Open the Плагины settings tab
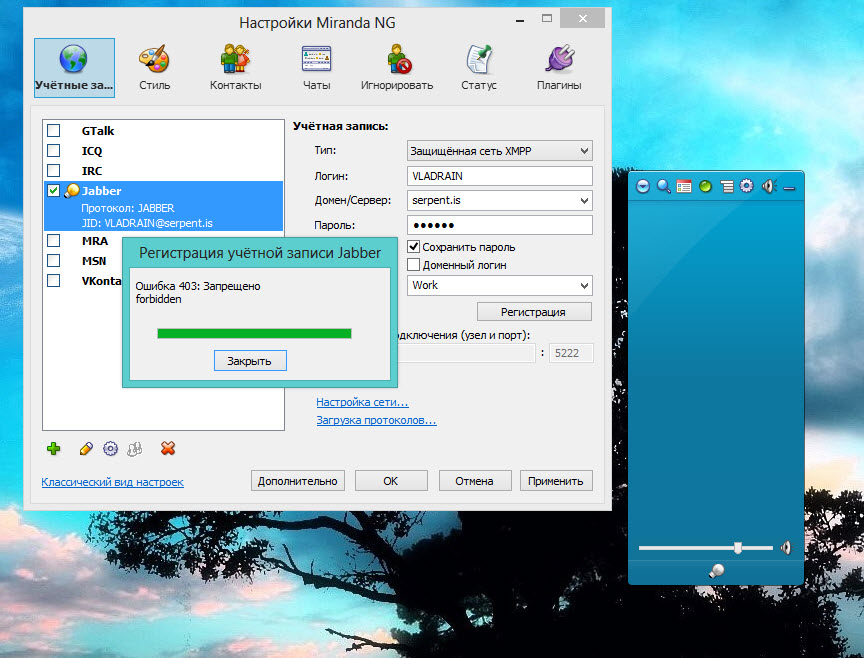Viewport: 864px width, 658px height. 559,68
